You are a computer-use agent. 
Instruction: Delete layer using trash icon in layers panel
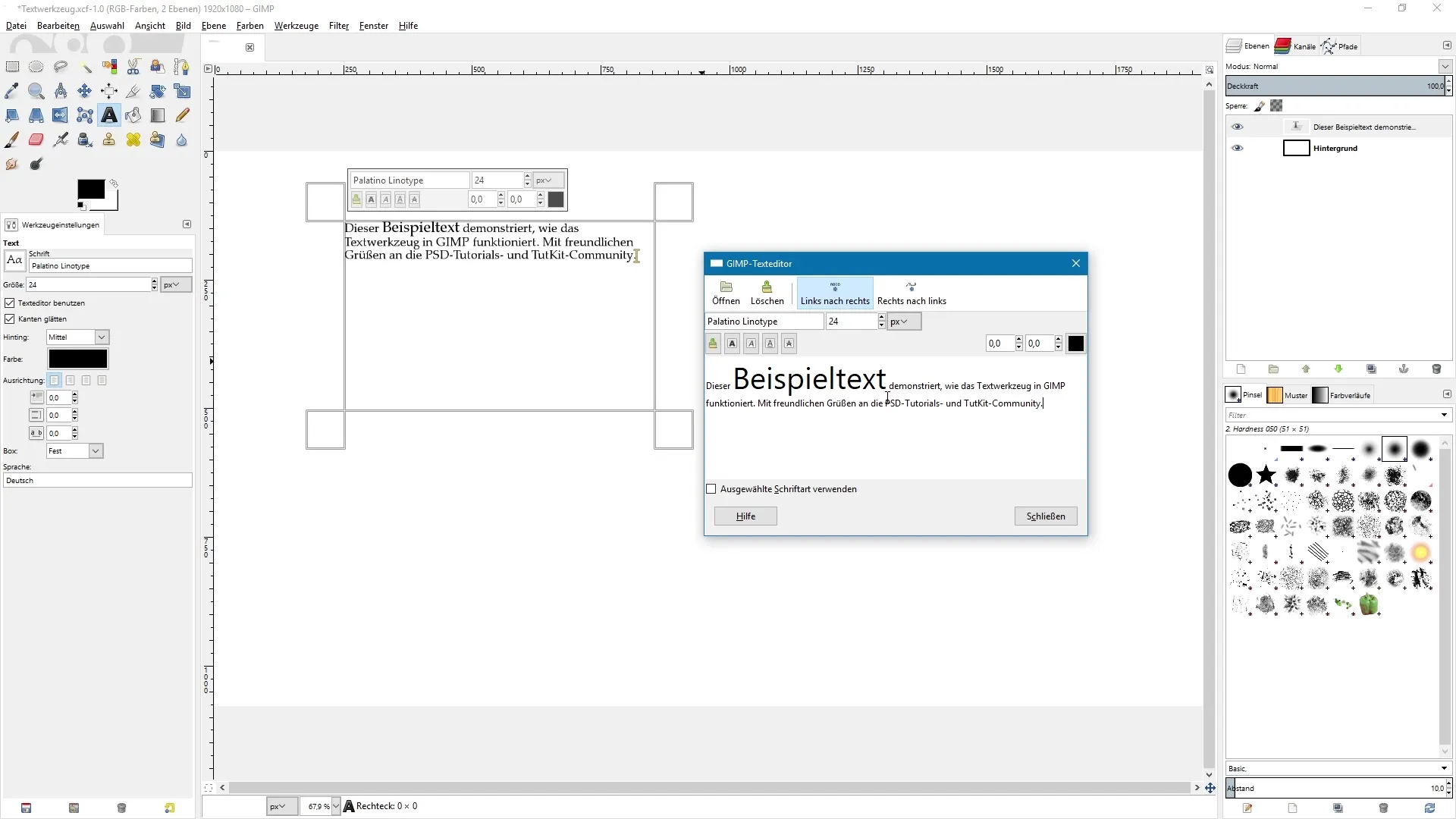pyautogui.click(x=1436, y=369)
